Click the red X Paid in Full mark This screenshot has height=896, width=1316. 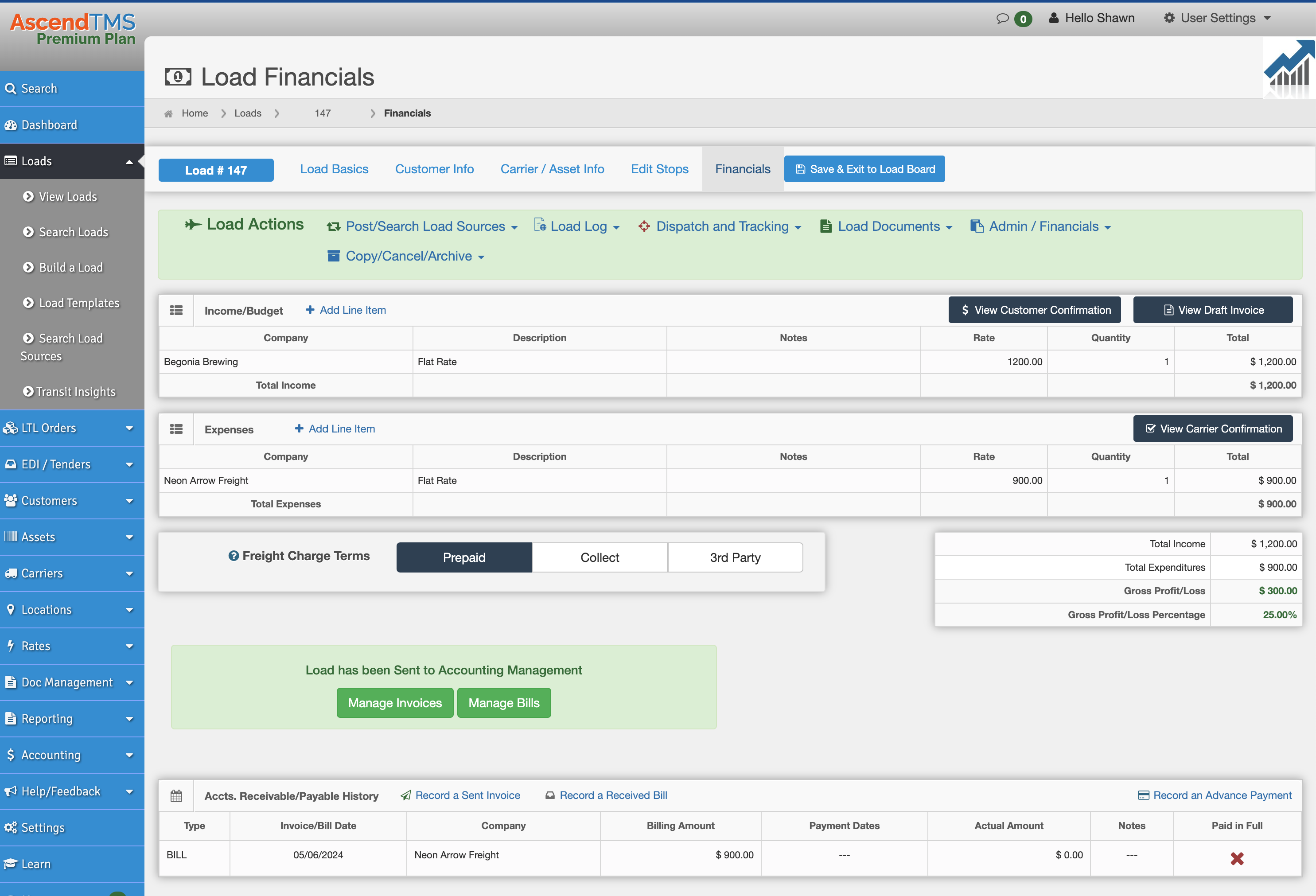1237,859
